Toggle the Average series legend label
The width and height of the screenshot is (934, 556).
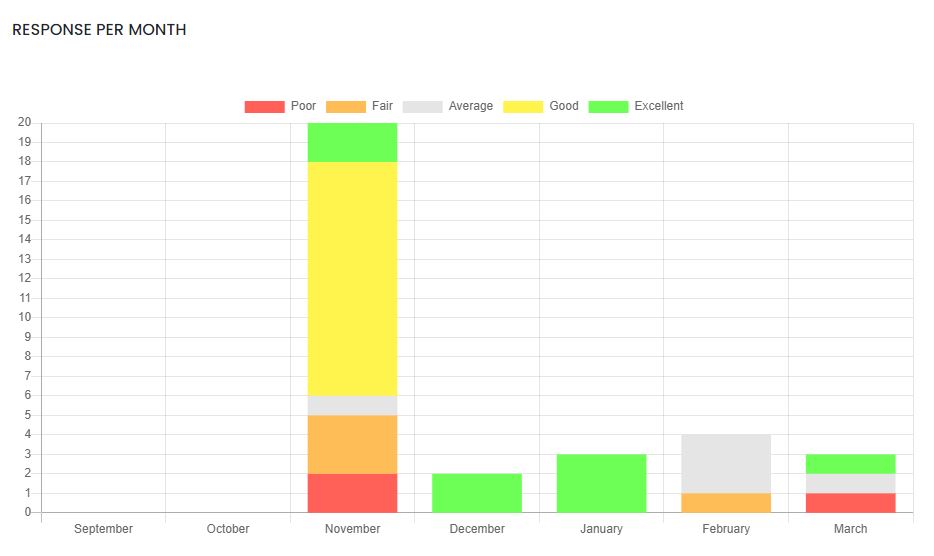[x=470, y=106]
